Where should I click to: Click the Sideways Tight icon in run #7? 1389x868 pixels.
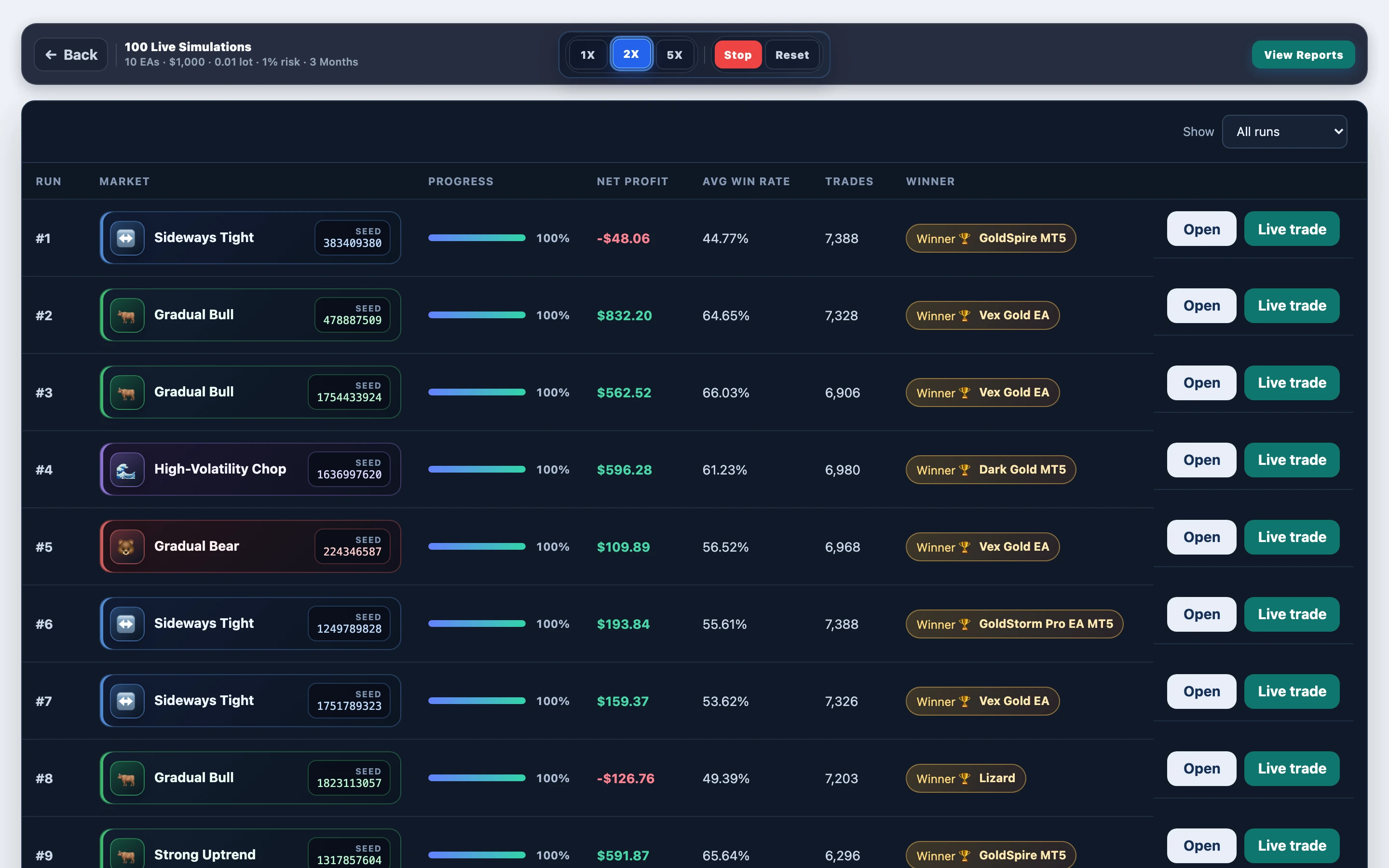(127, 701)
